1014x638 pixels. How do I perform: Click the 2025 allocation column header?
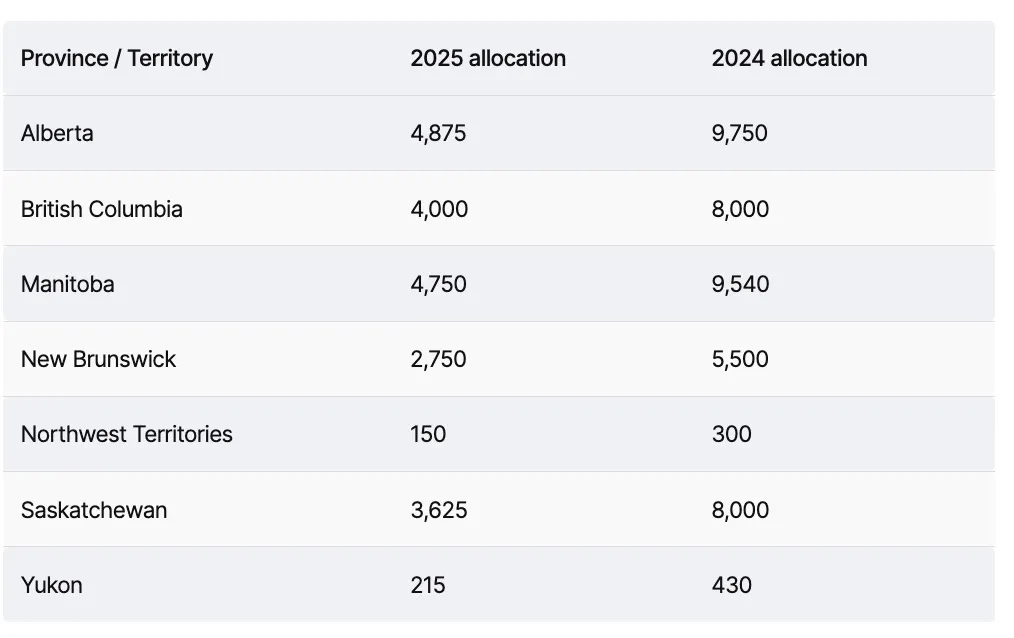(x=488, y=58)
